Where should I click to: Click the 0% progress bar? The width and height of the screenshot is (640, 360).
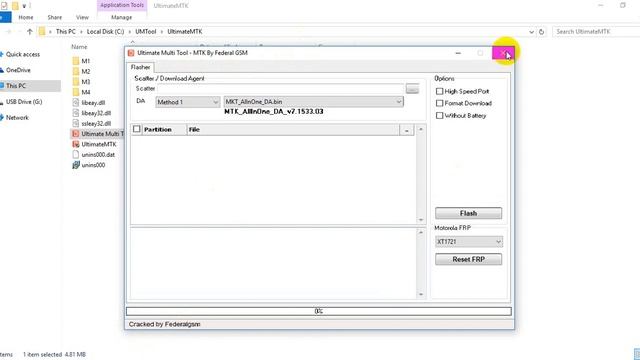pos(318,311)
